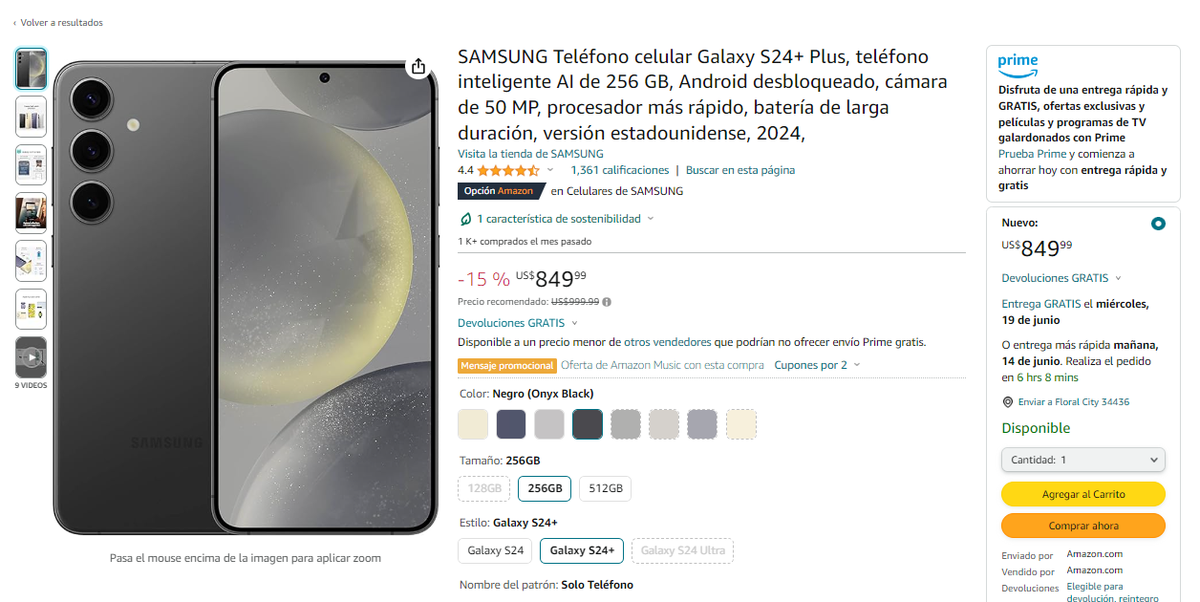The height and width of the screenshot is (602, 1200).
Task: Click the star rating icons
Action: (508, 170)
